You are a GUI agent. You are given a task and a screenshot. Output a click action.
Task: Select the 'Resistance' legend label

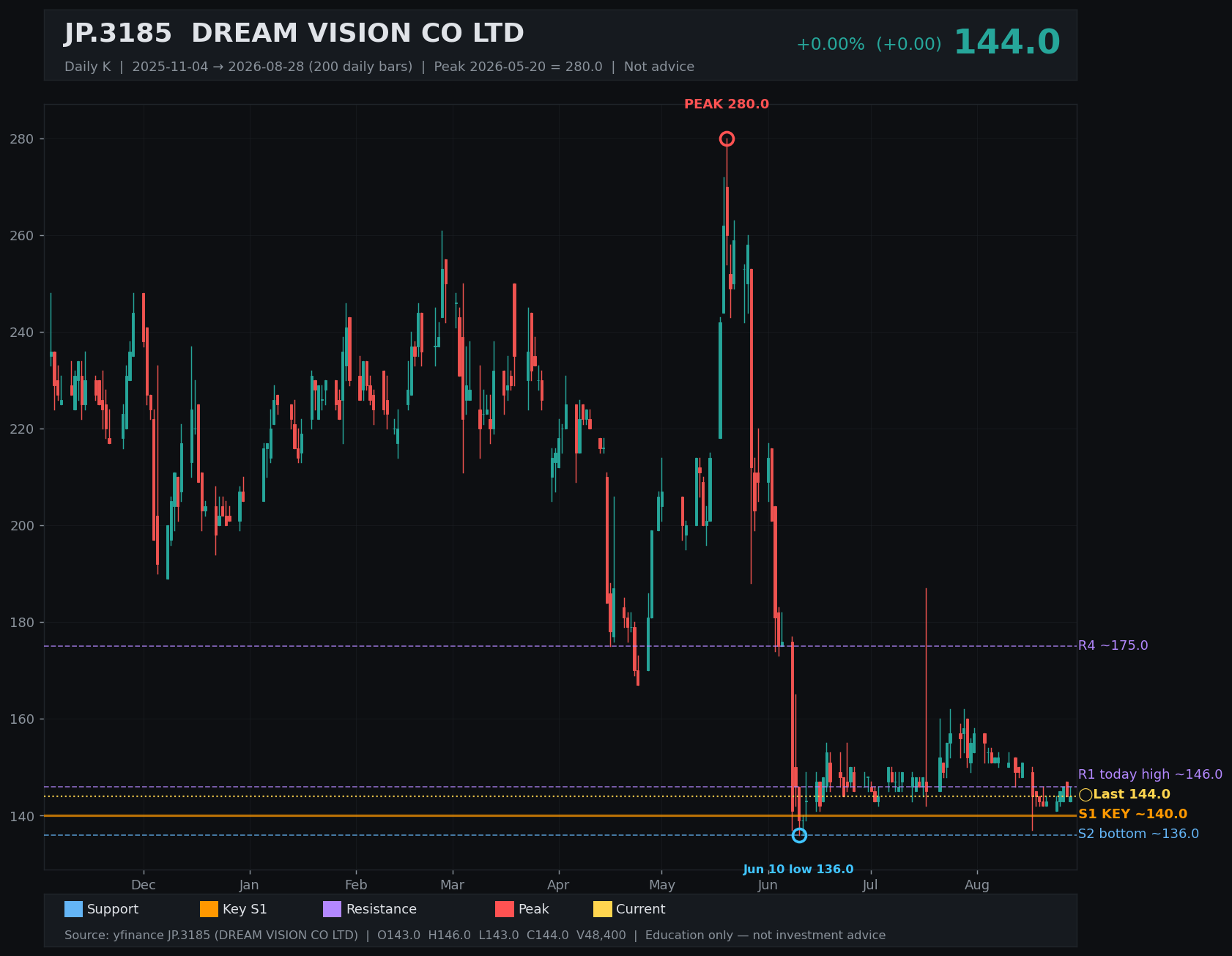(382, 909)
